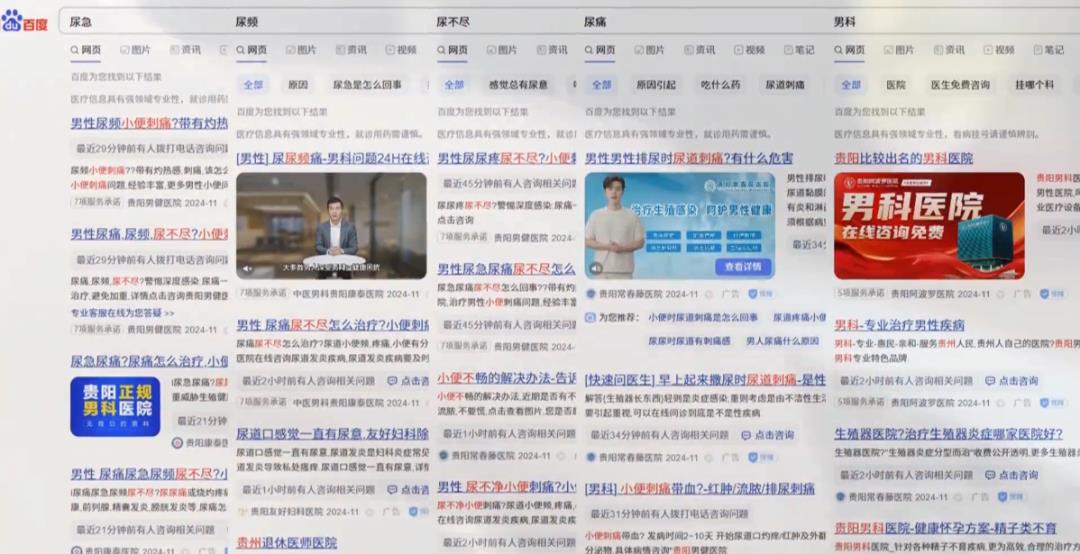The height and width of the screenshot is (554, 1080).
Task: Mute the 尿频 result video via speaker icon
Action: tap(248, 268)
